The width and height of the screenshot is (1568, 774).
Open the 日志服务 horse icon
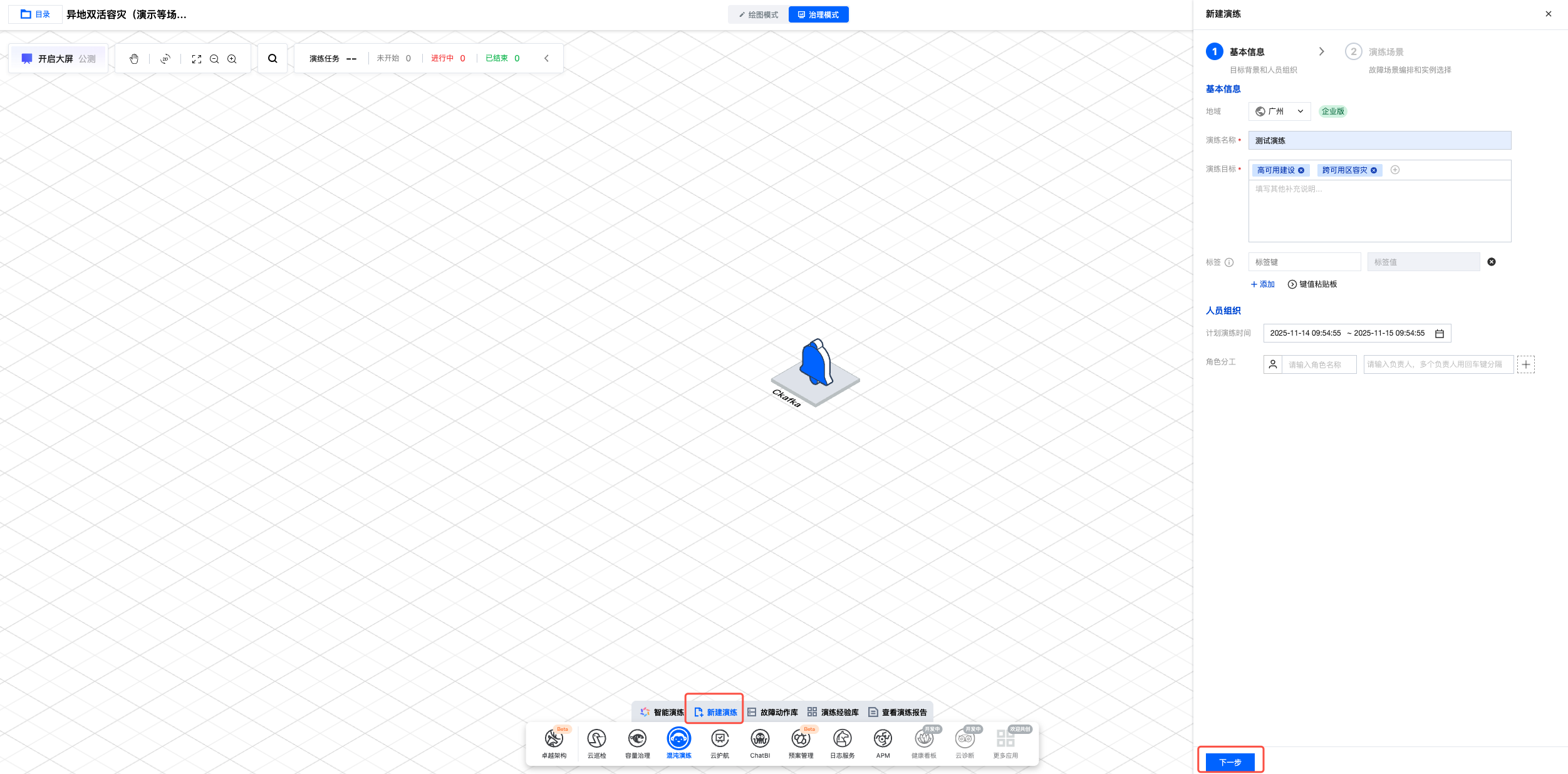842,740
